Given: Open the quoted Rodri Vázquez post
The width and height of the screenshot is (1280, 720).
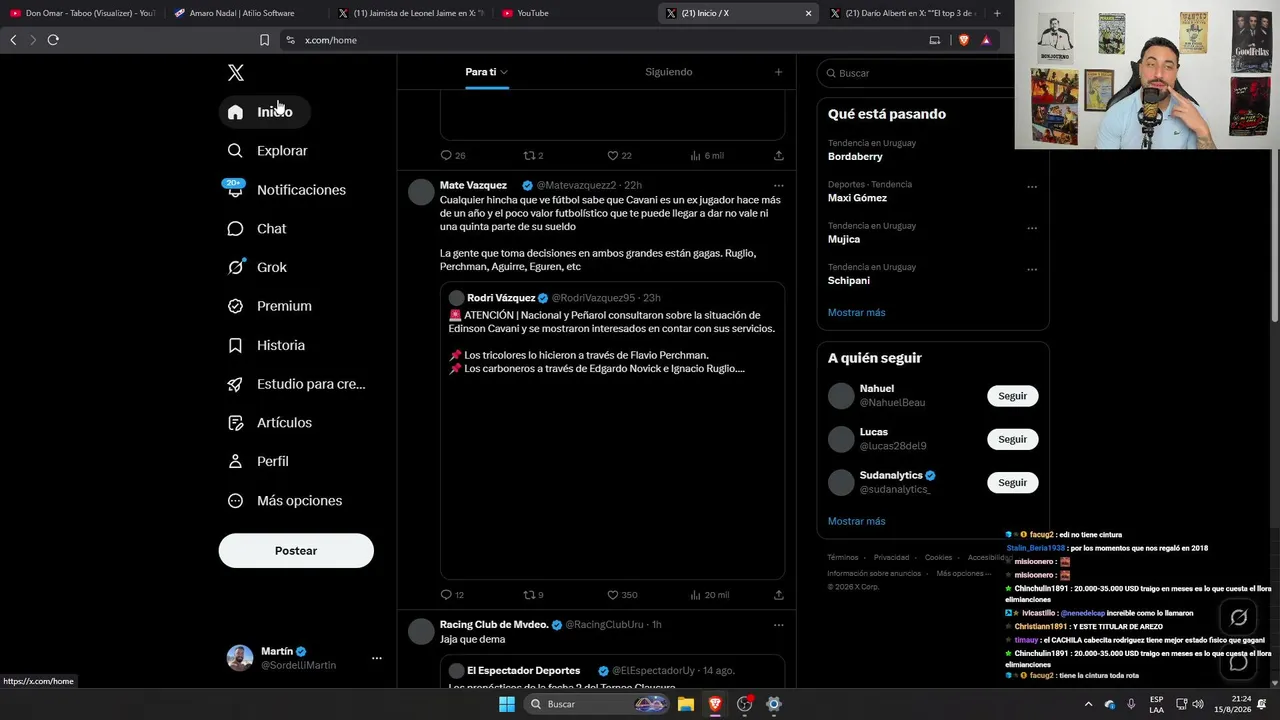Looking at the screenshot, I should pos(612,430).
